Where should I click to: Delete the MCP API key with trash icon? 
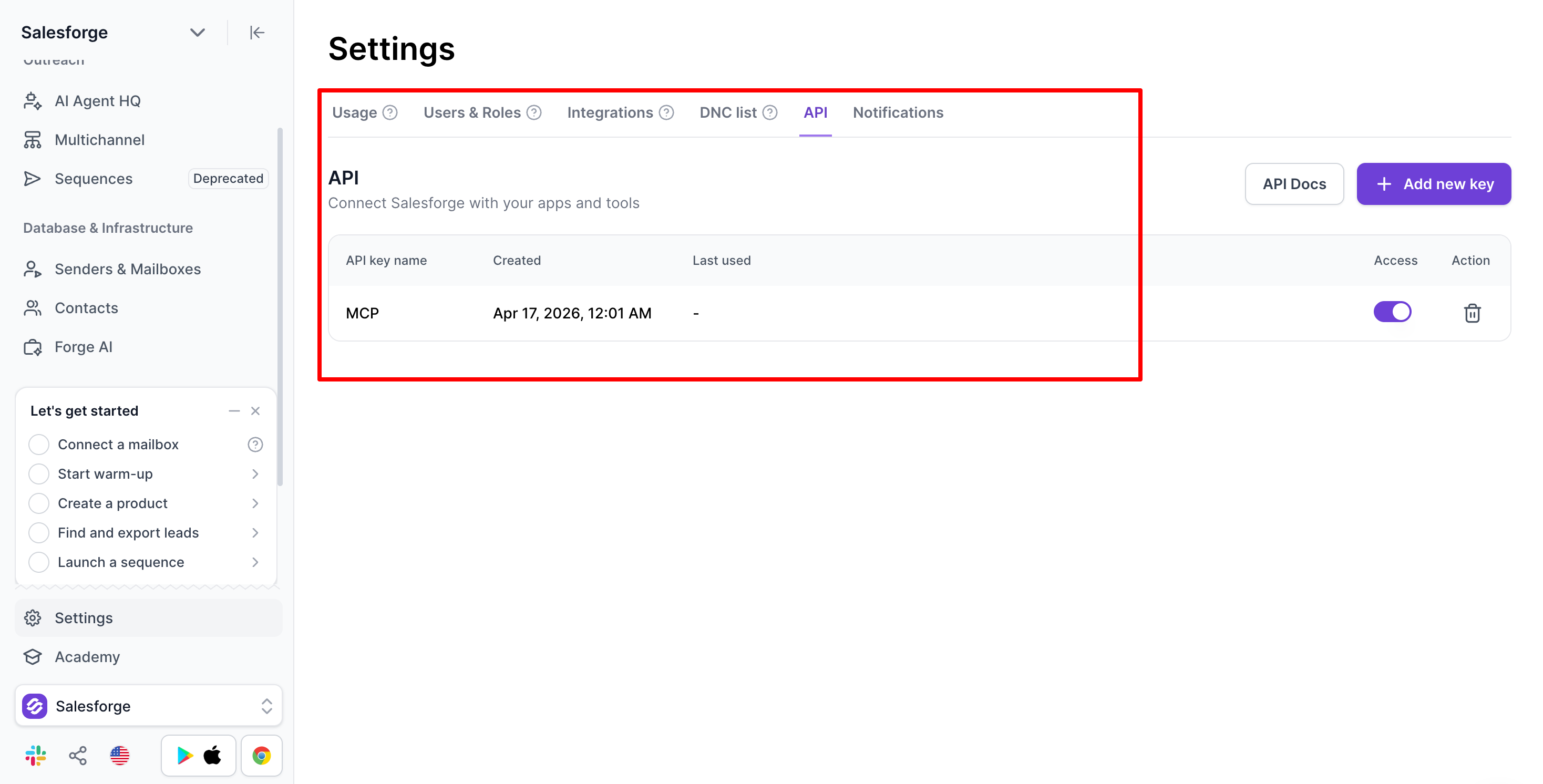(x=1472, y=313)
